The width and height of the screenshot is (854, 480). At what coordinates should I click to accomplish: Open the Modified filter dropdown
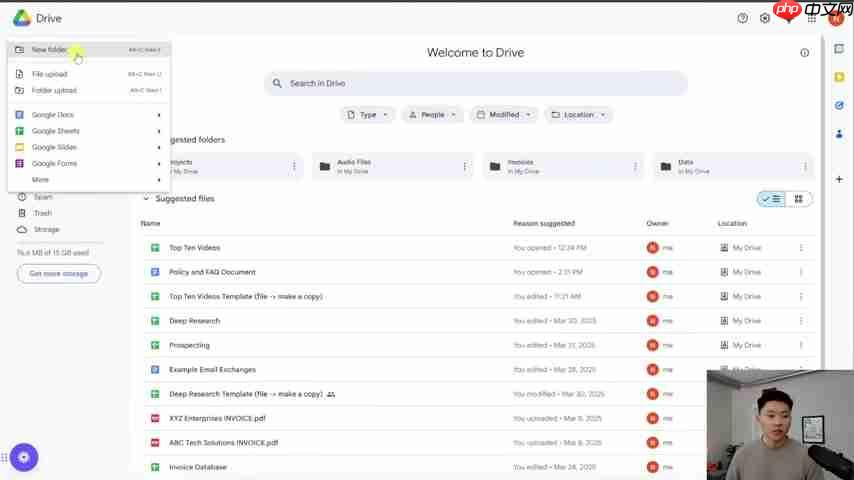[504, 115]
